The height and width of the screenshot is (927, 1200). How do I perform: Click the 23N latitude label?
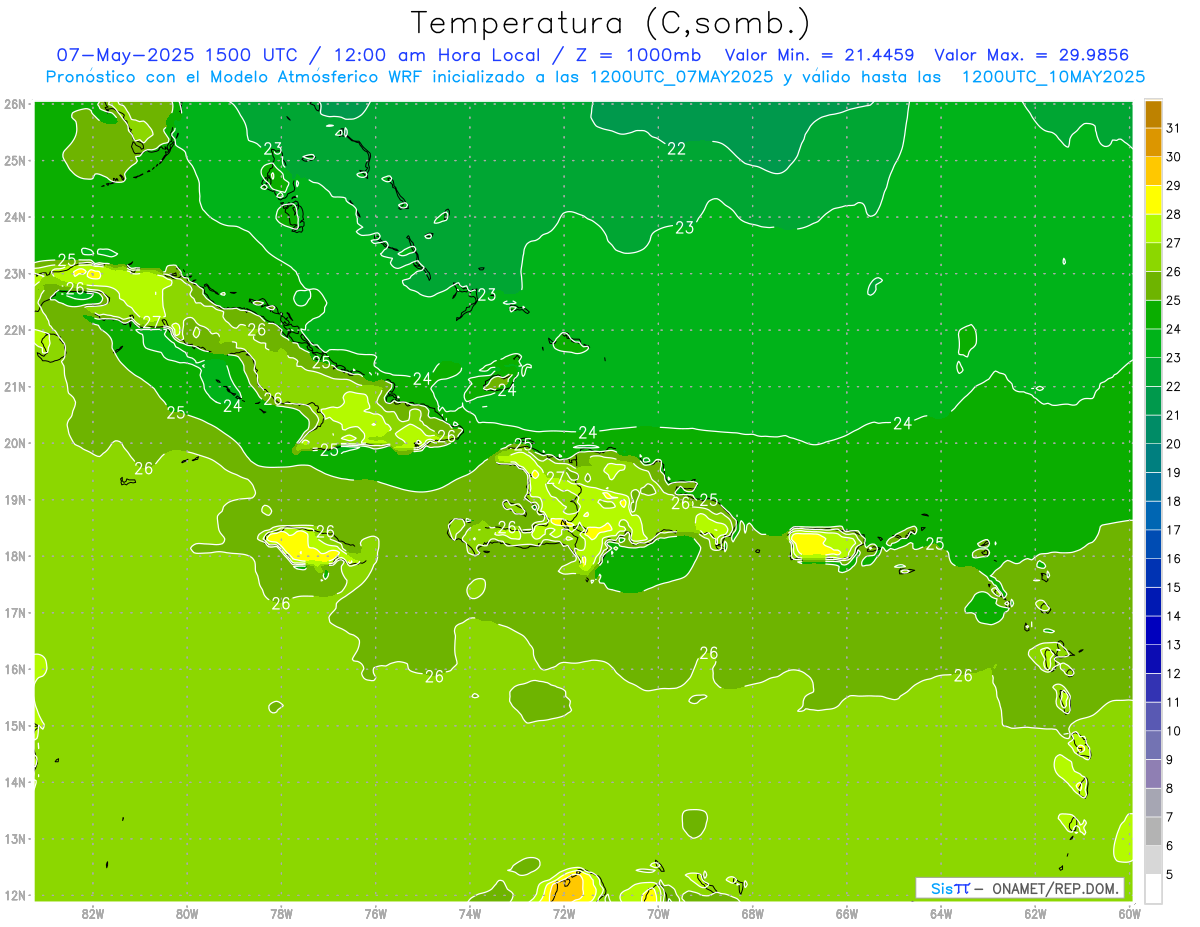coord(15,273)
